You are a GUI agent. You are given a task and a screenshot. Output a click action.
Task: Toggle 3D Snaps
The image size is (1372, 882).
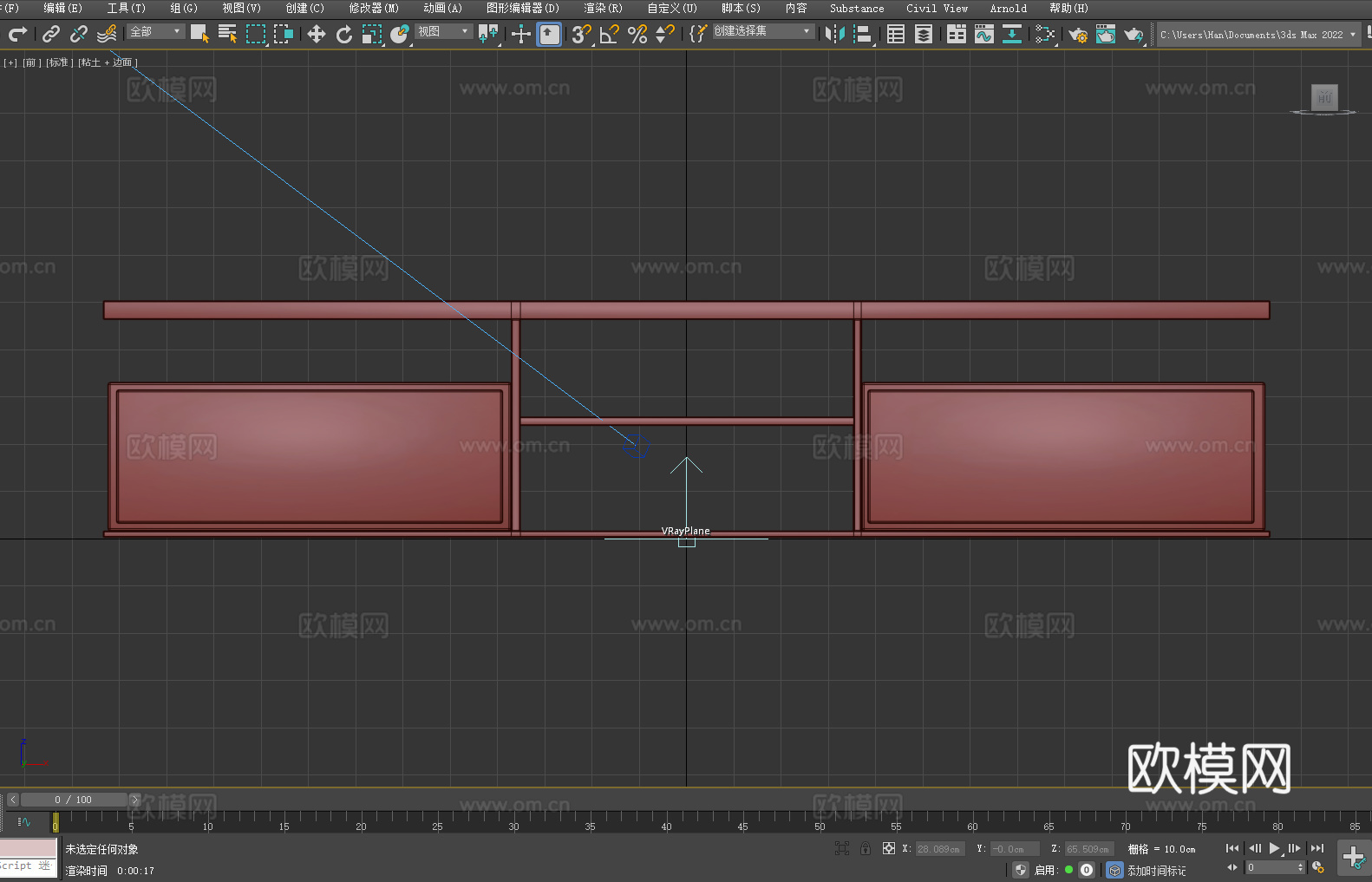[582, 34]
